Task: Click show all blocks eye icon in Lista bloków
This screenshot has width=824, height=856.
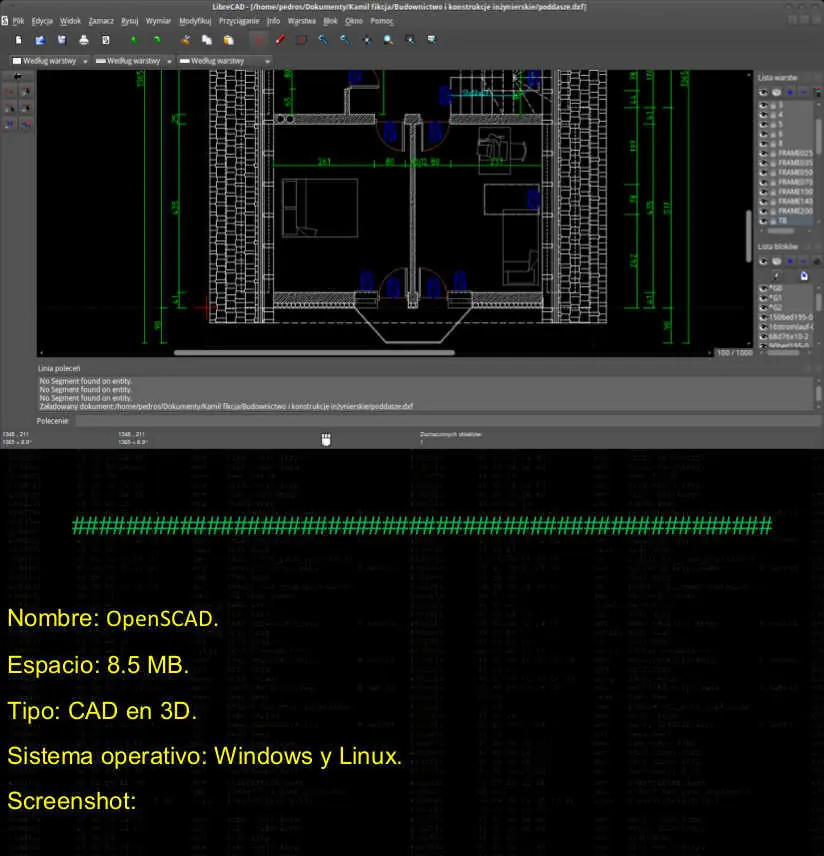Action: click(x=763, y=261)
